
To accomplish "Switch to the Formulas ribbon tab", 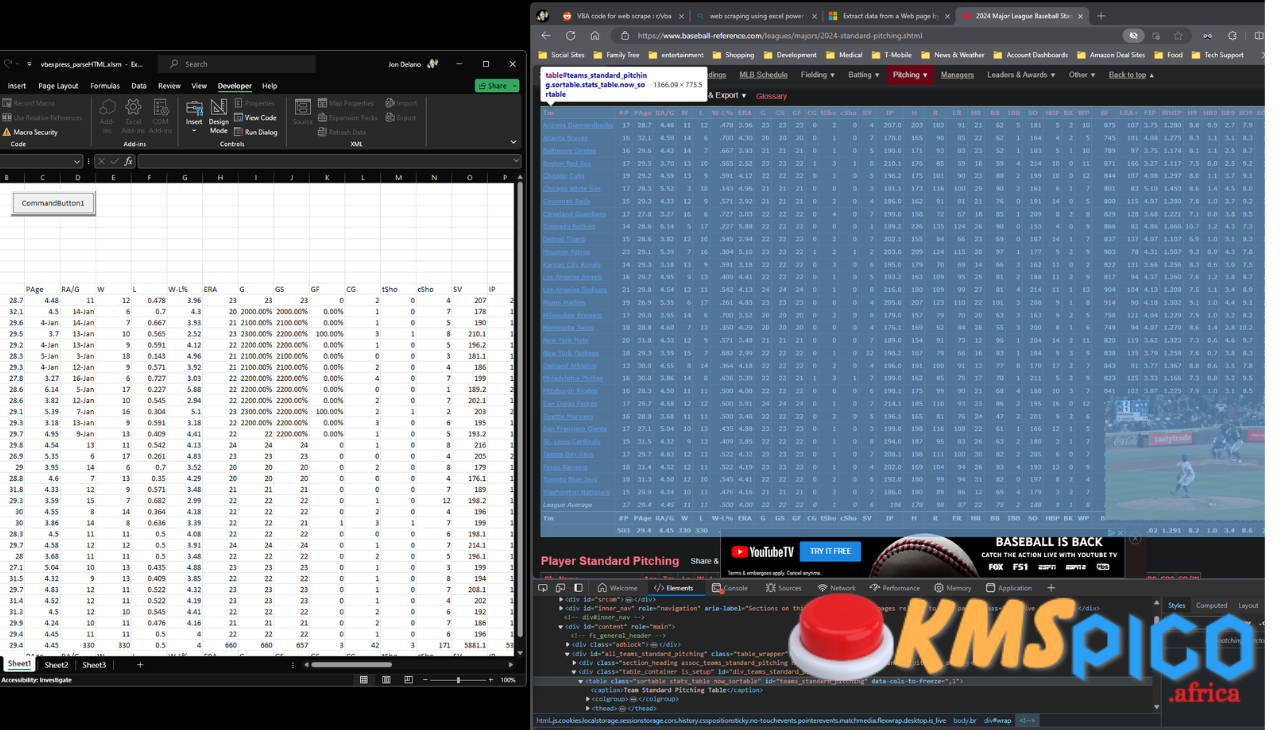I will coord(105,86).
